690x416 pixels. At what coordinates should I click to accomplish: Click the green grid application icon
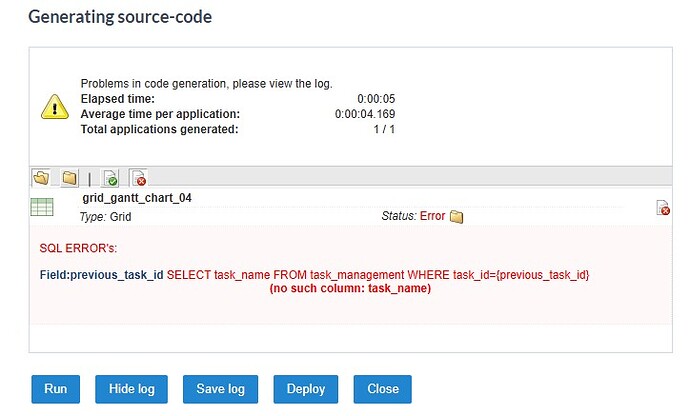coord(42,207)
